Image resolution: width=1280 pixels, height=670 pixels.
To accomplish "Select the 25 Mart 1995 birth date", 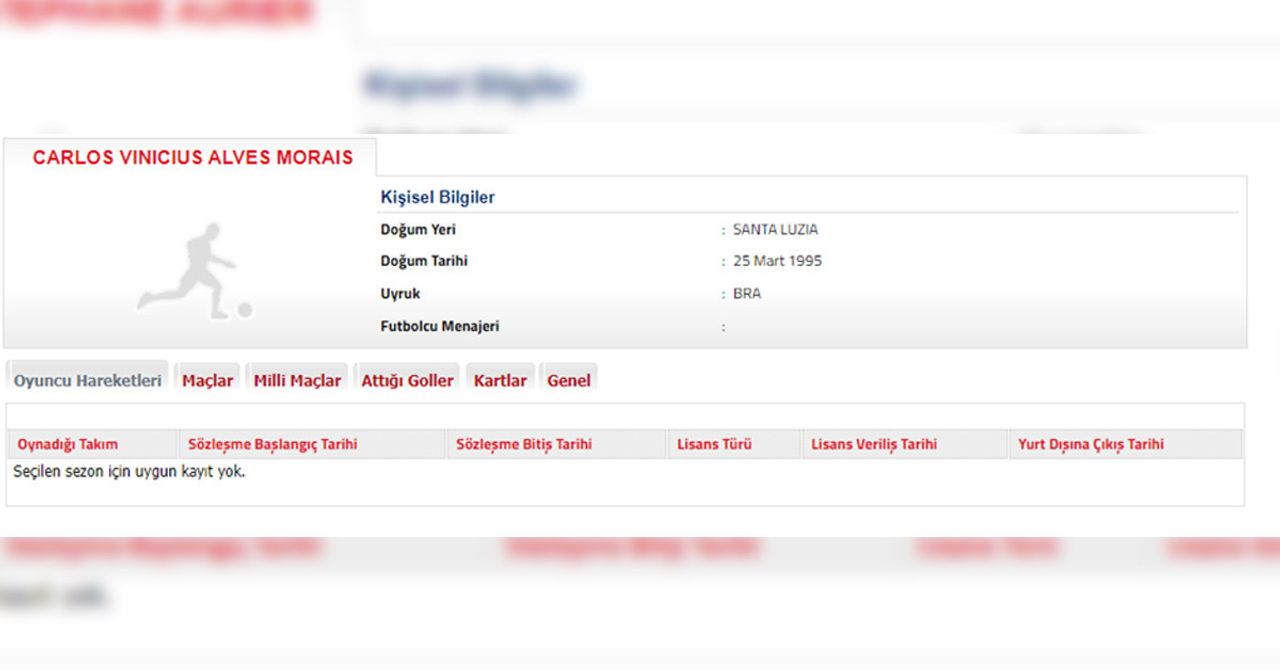I will point(777,261).
